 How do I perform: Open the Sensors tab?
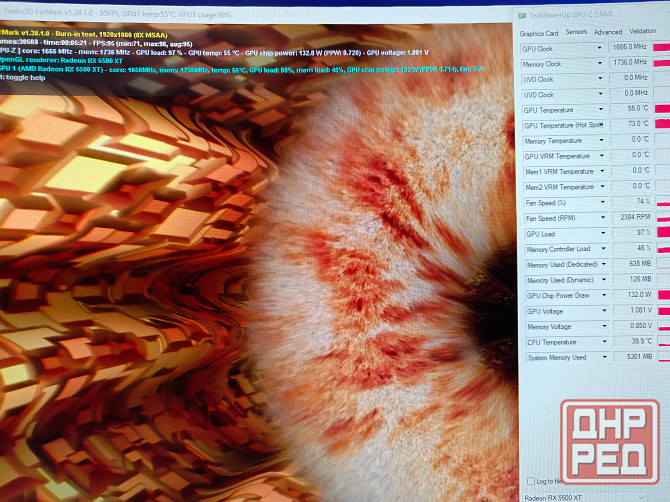(x=576, y=32)
